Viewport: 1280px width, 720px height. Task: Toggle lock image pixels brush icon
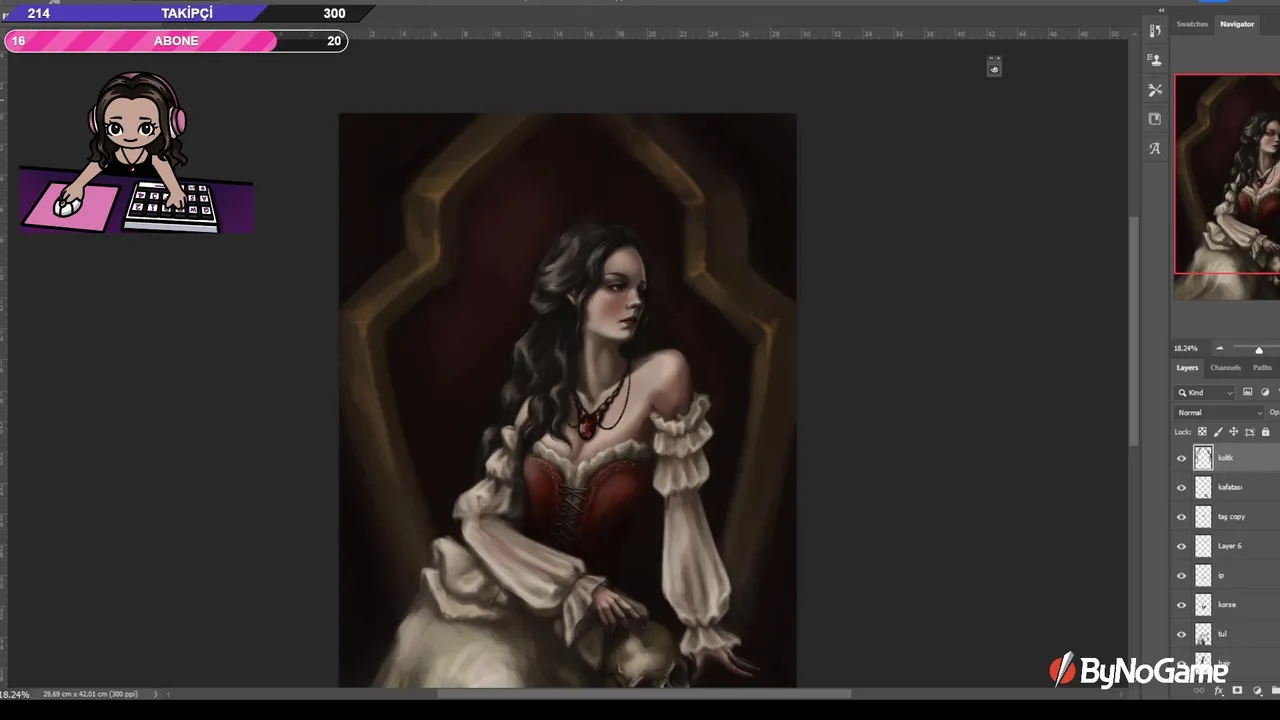tap(1218, 432)
